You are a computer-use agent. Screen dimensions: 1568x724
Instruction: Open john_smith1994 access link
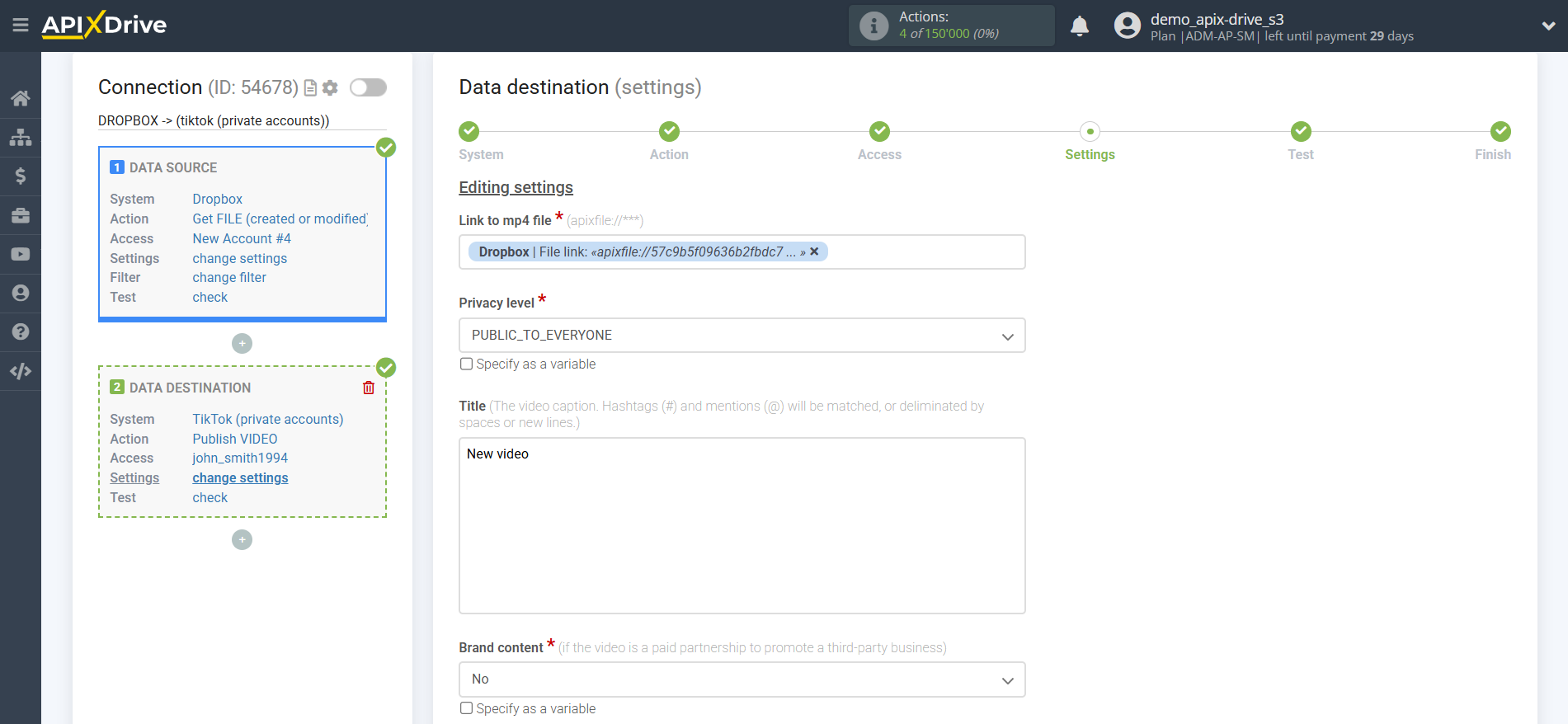[x=240, y=458]
